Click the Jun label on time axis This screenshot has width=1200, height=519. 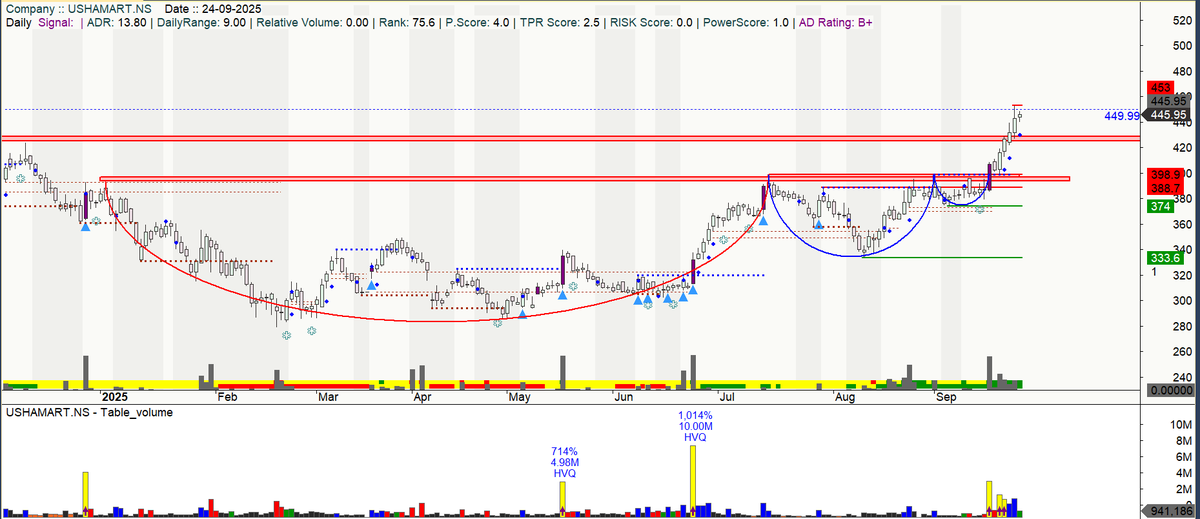click(x=623, y=397)
